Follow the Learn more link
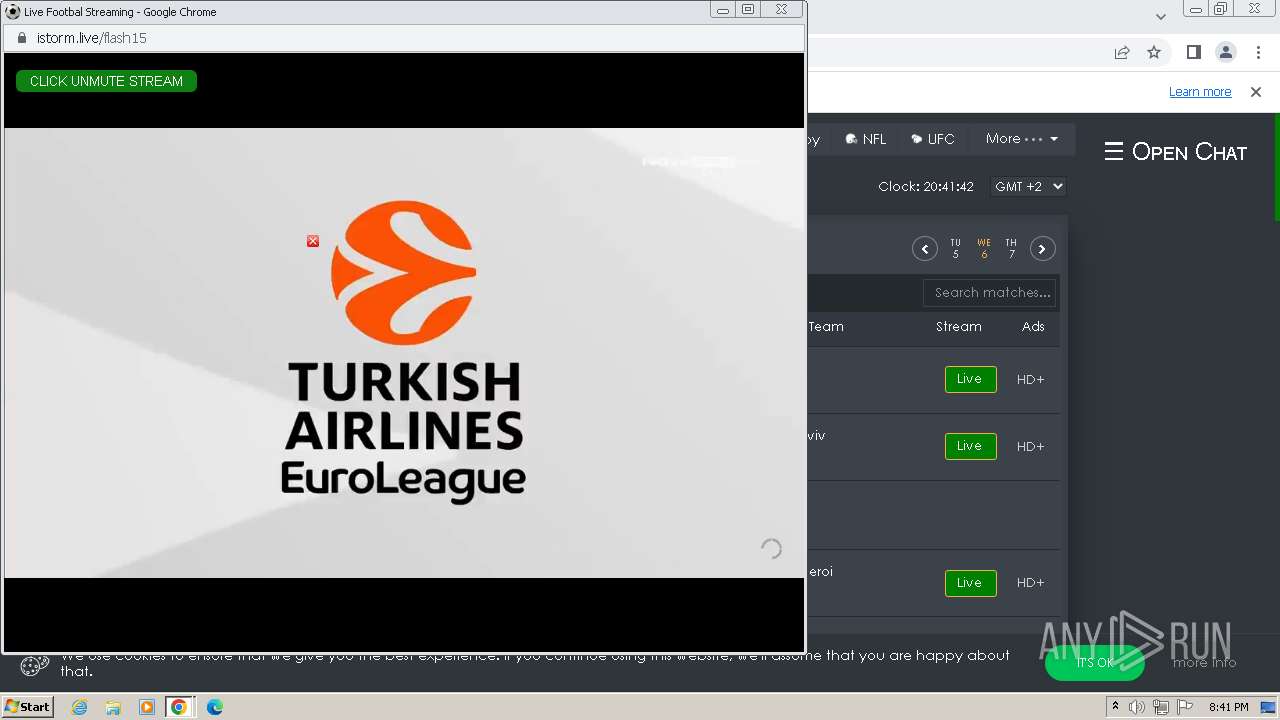1280x720 pixels. pos(1200,91)
